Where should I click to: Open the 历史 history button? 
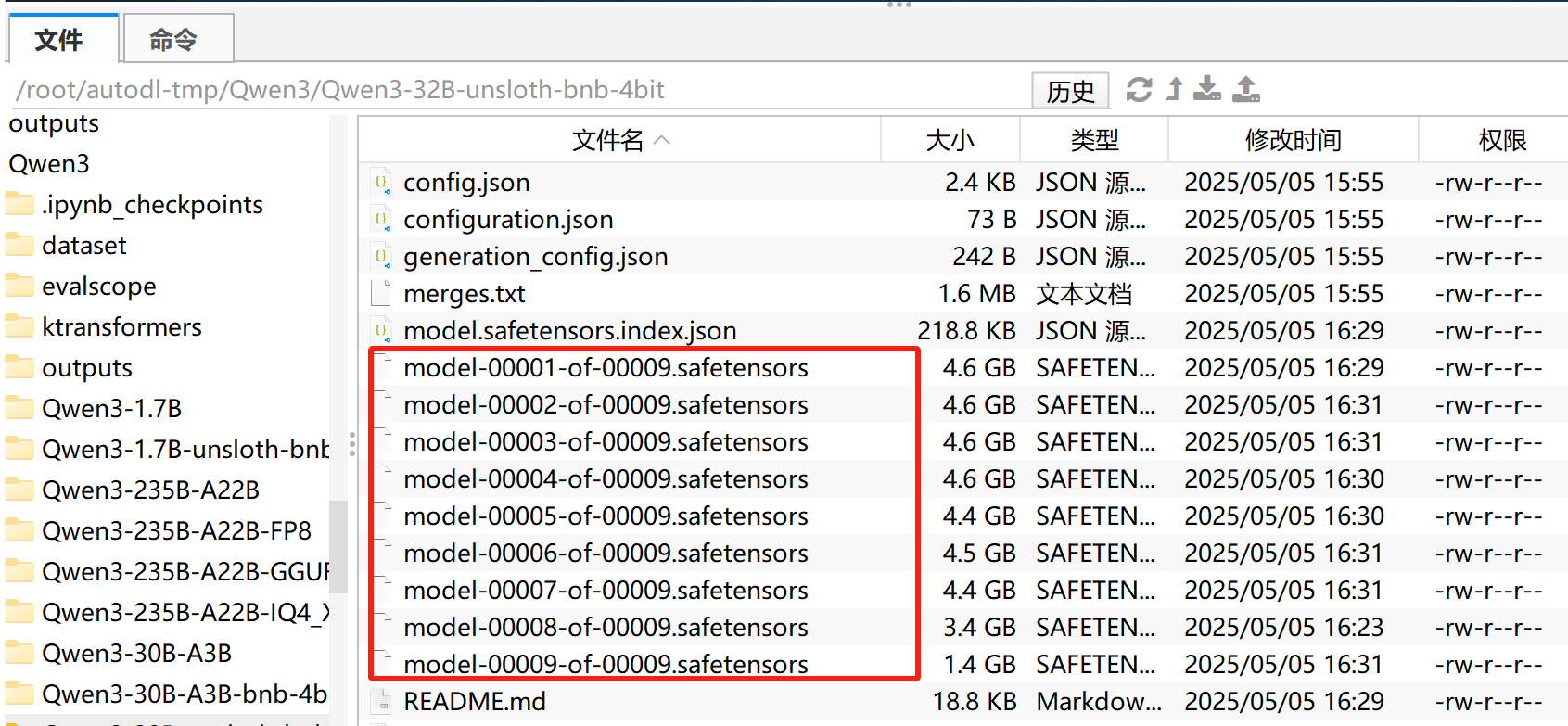point(1071,91)
